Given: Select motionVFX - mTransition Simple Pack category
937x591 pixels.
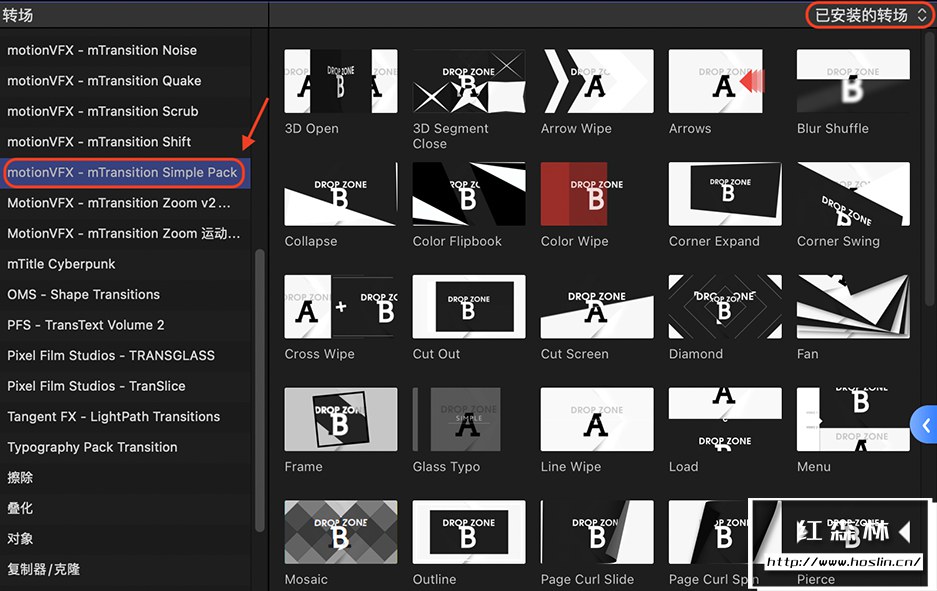Looking at the screenshot, I should 125,173.
